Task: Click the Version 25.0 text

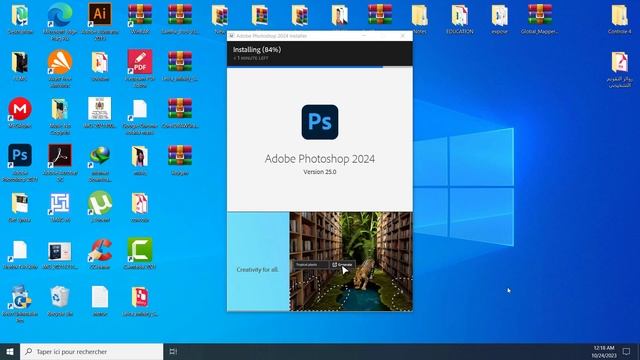Action: coord(320,172)
